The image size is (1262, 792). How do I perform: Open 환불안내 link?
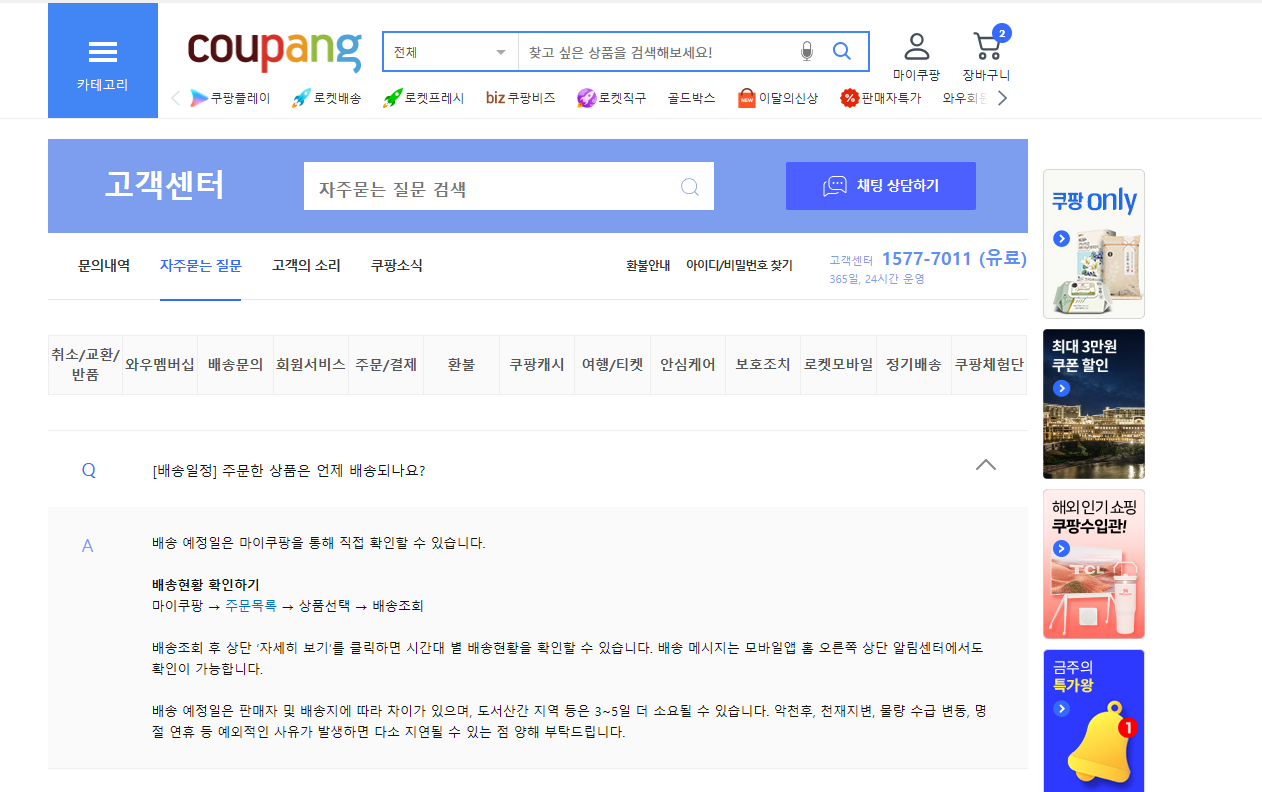[648, 265]
